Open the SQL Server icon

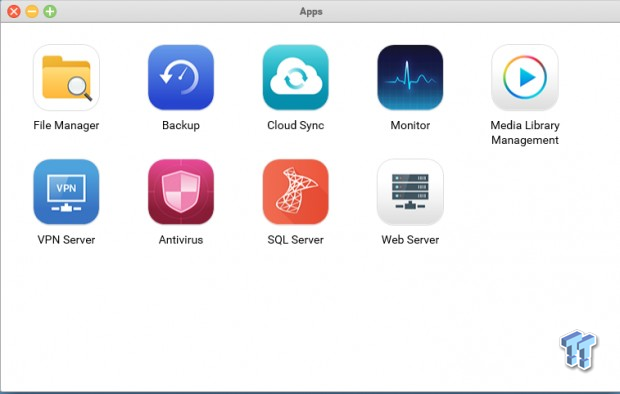[295, 192]
